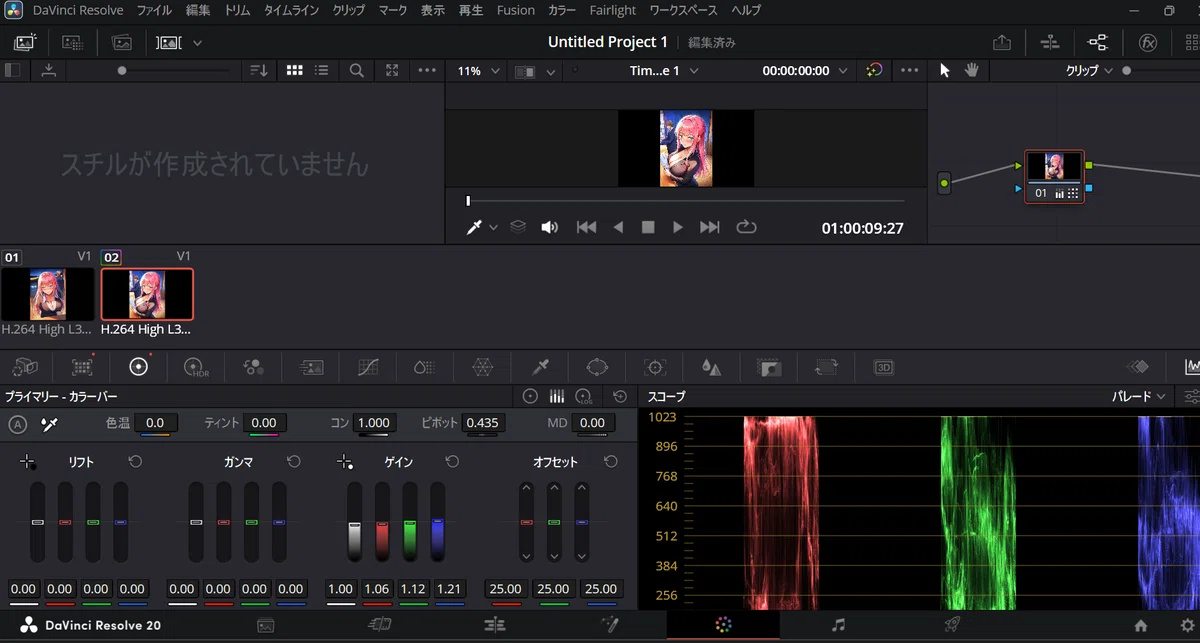This screenshot has height=643, width=1200.
Task: Open the カラー menu
Action: point(562,10)
